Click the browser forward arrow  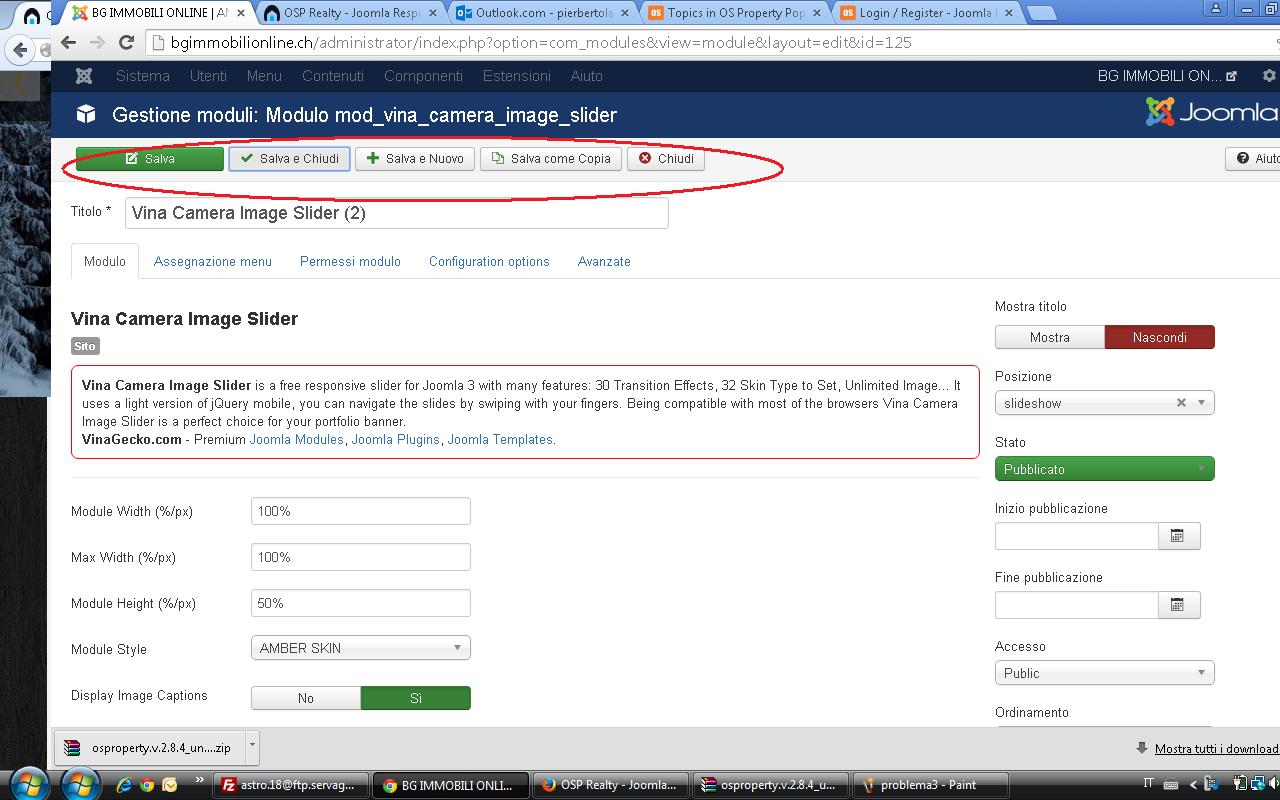[97, 43]
